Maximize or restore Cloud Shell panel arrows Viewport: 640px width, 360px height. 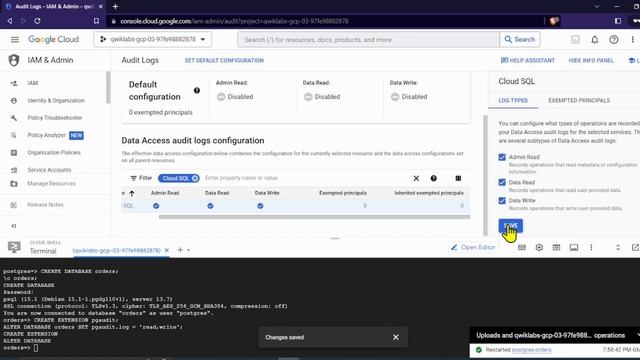click(x=618, y=247)
